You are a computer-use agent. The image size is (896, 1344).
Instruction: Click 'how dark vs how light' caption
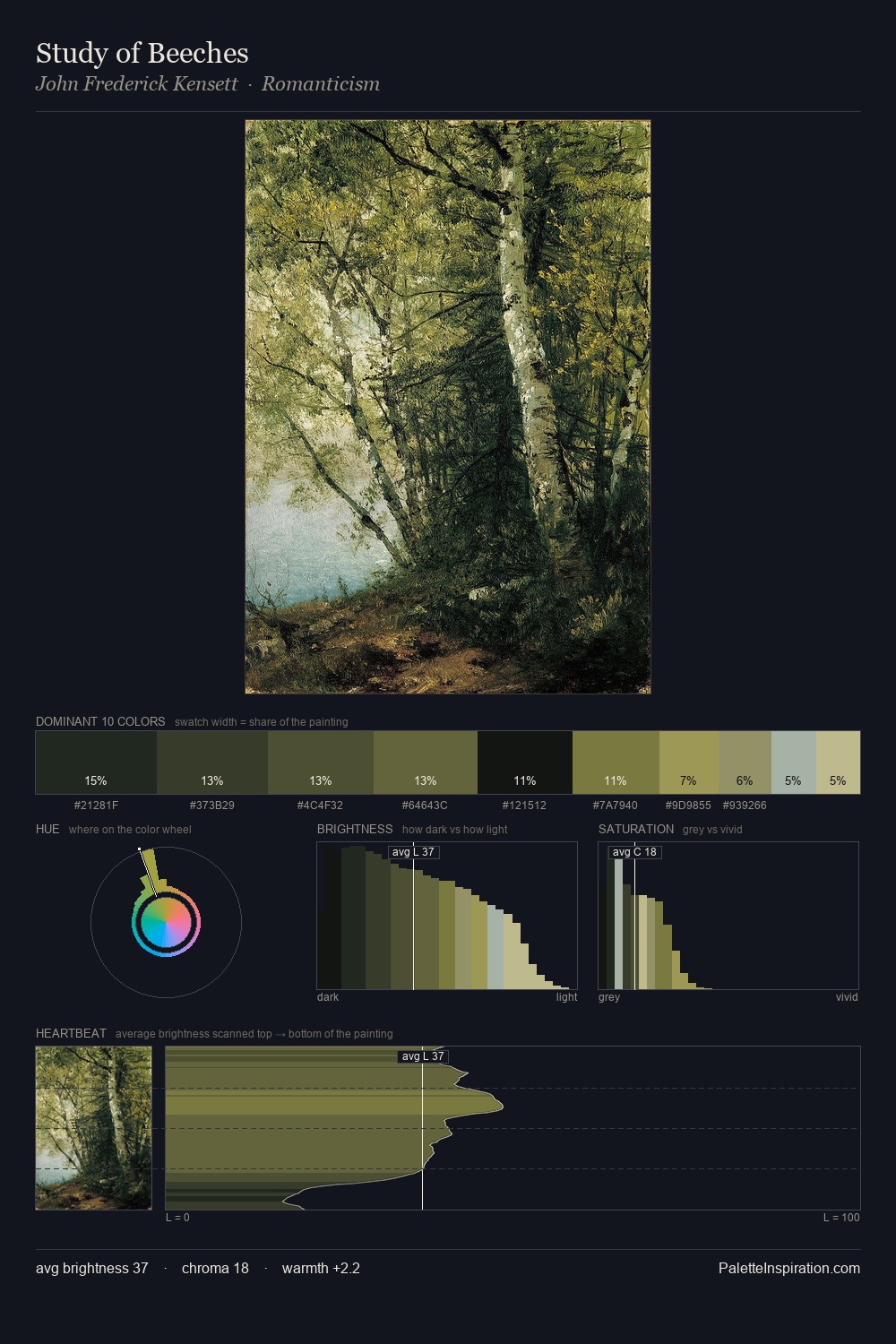[x=455, y=829]
